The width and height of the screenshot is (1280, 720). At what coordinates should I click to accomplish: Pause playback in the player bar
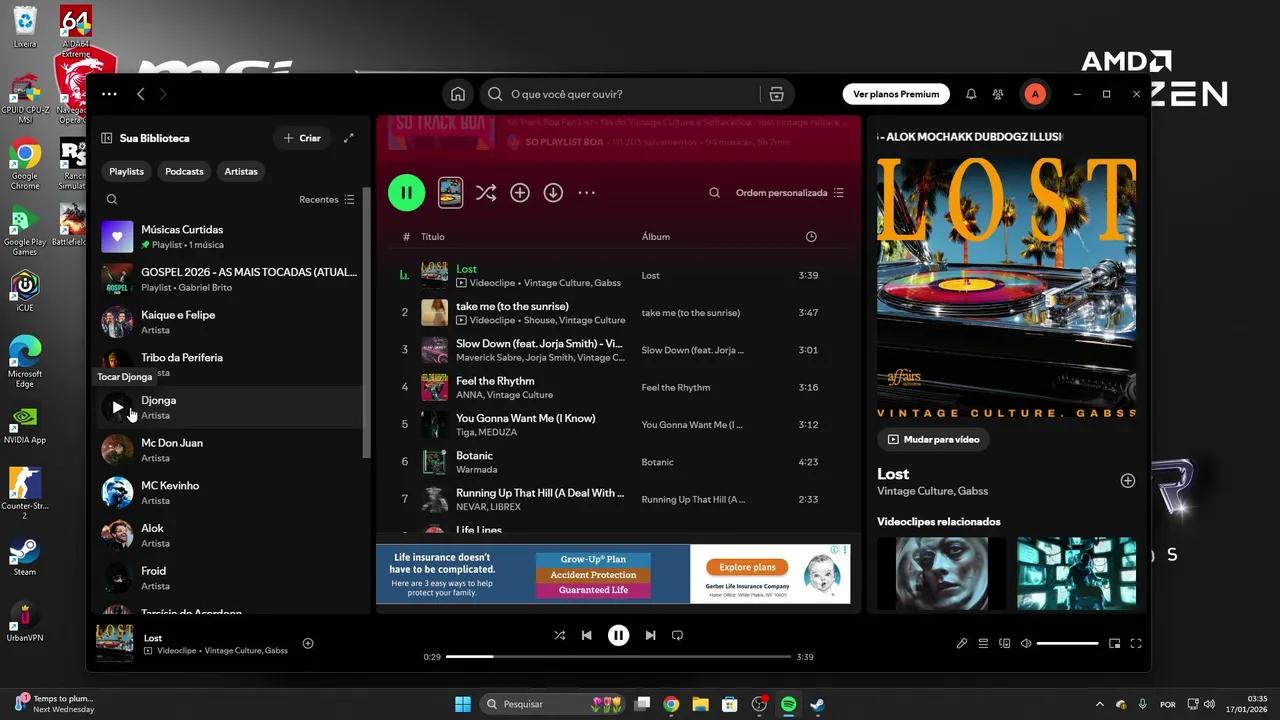[619, 635]
